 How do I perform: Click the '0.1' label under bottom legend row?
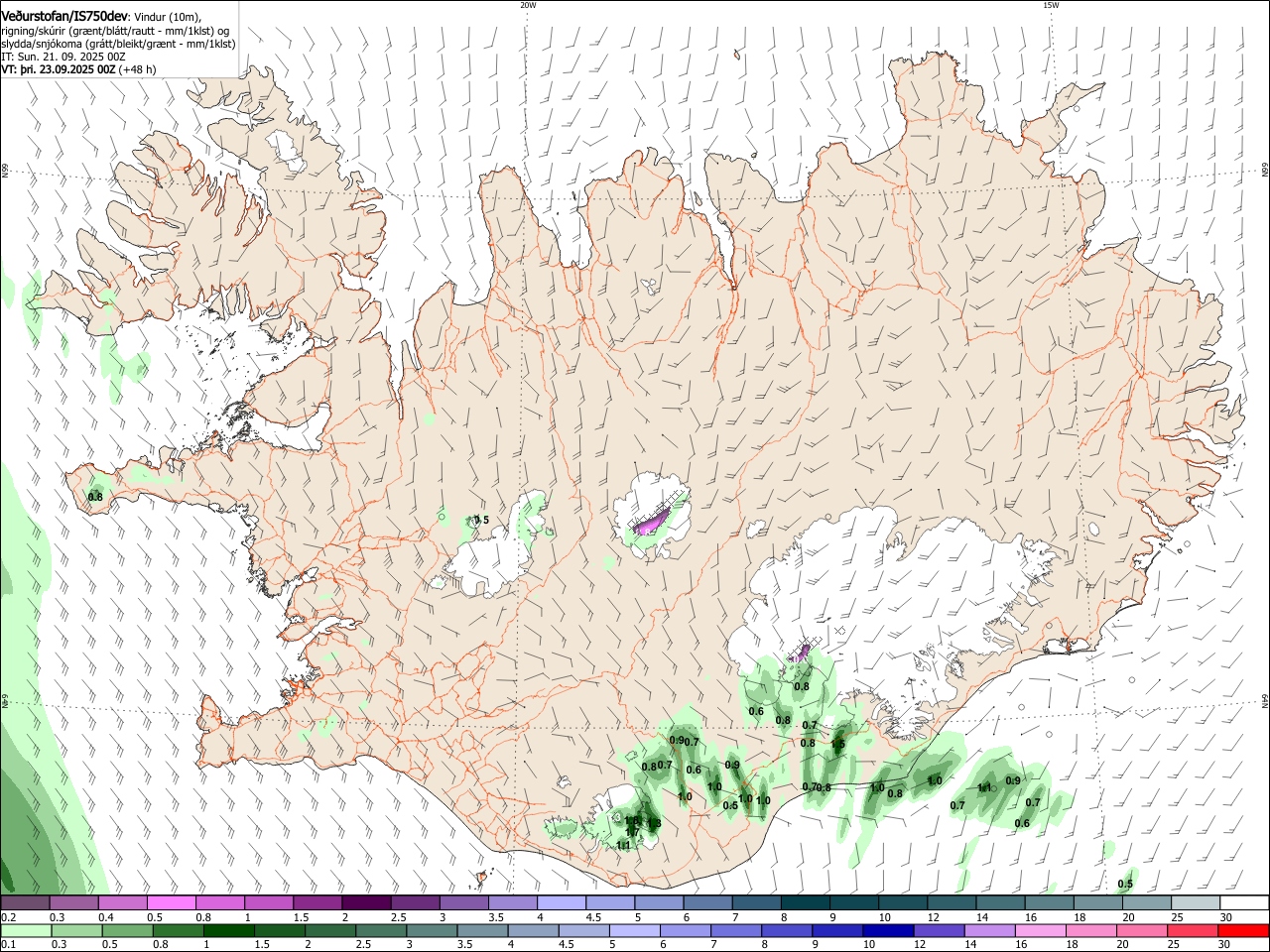(8, 945)
